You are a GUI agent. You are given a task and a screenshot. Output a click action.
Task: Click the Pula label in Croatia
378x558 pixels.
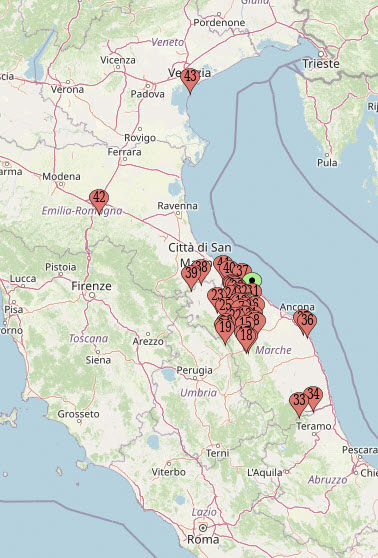(x=327, y=163)
